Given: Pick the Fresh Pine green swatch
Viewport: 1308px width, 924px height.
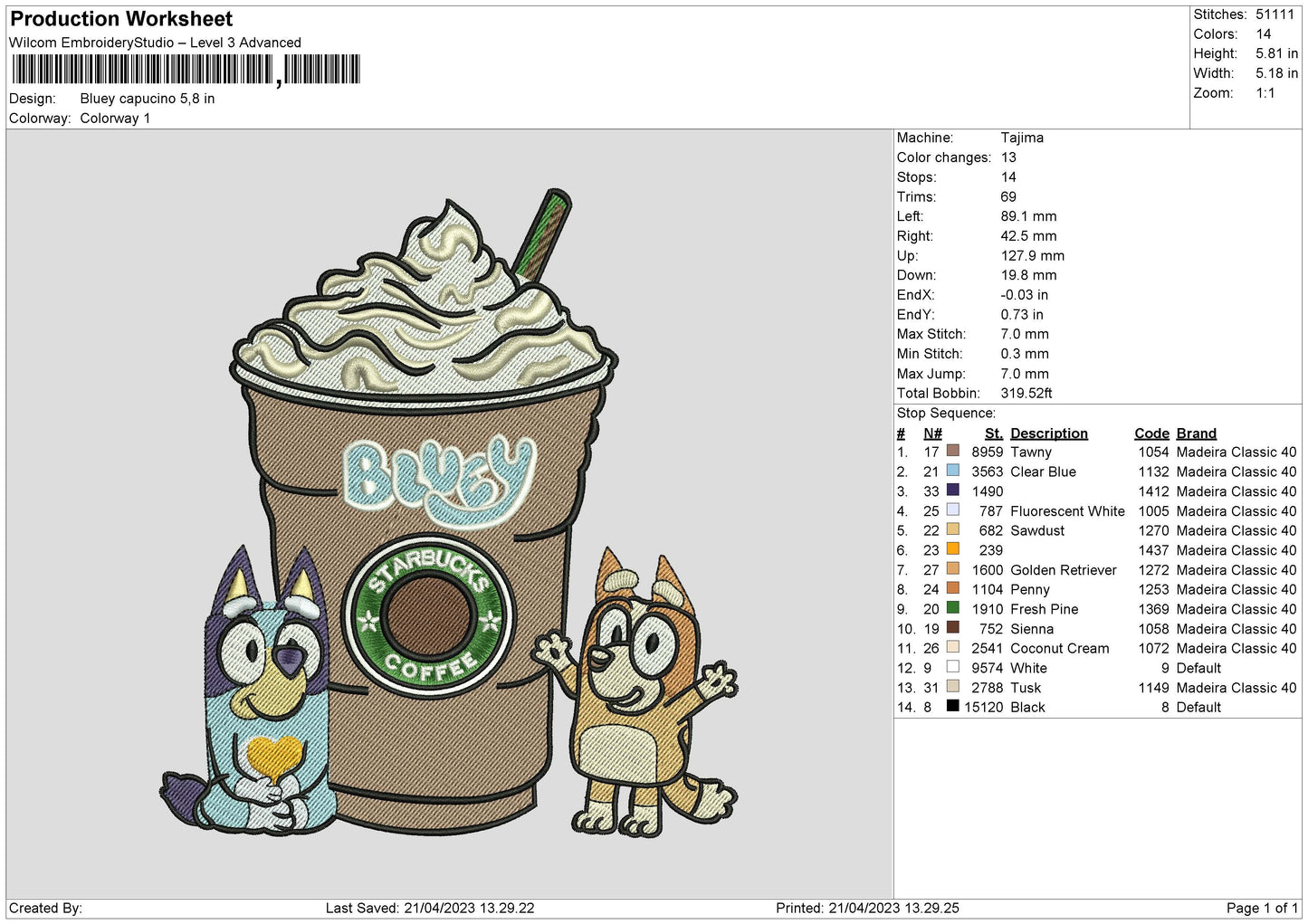Looking at the screenshot, I should click(x=952, y=608).
